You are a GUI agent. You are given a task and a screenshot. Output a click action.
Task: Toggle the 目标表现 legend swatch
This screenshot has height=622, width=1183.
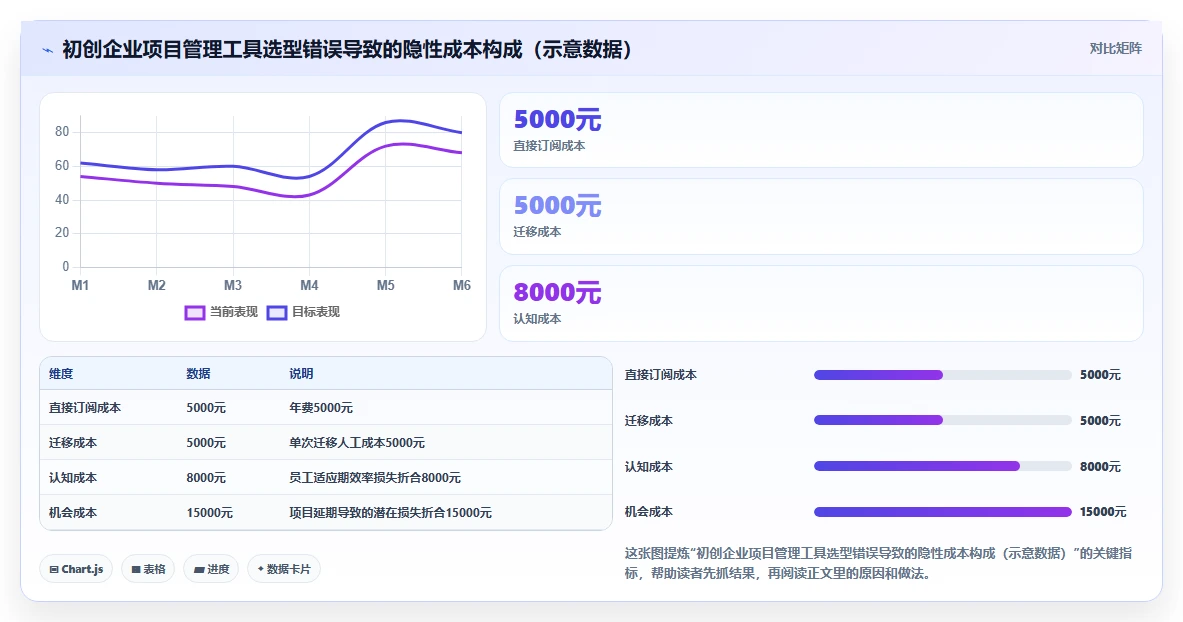pyautogui.click(x=277, y=313)
